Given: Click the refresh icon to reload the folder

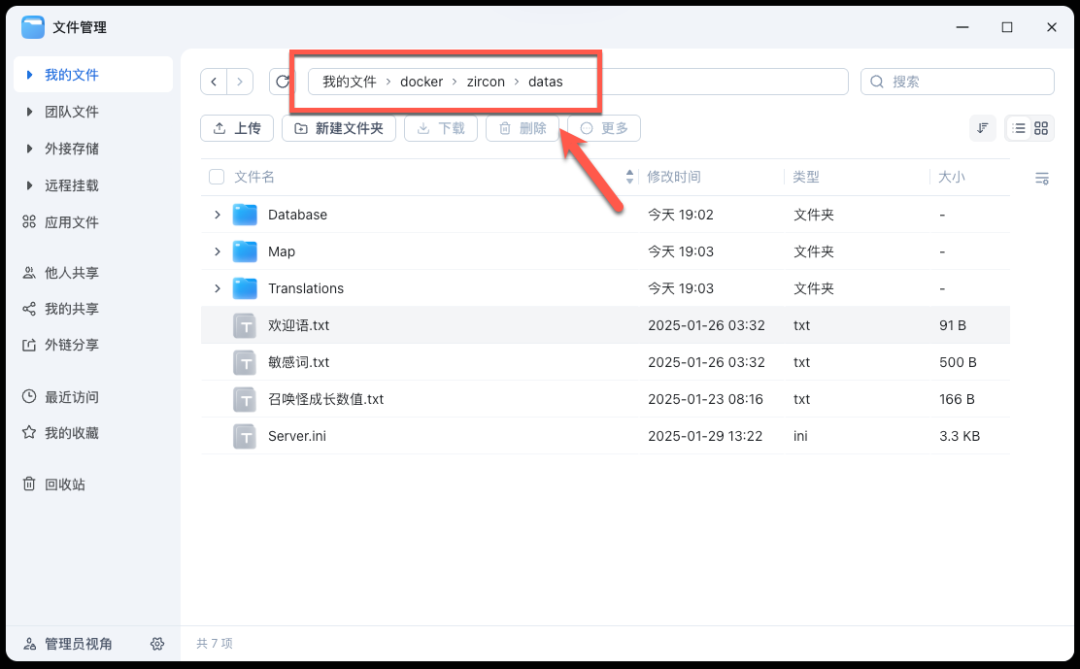Looking at the screenshot, I should click(x=283, y=81).
